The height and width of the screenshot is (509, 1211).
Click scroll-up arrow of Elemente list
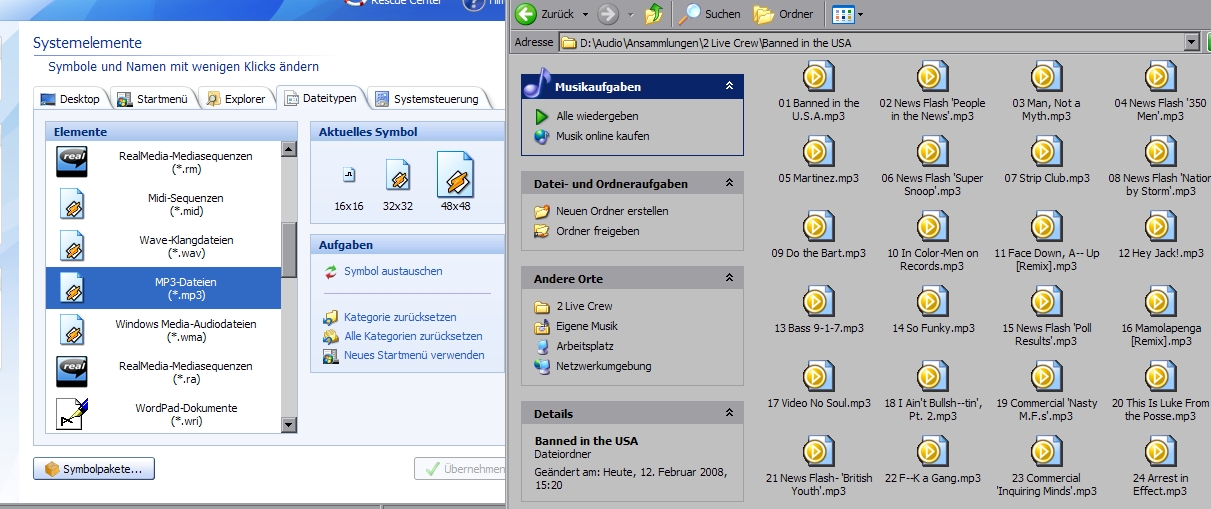tap(289, 150)
